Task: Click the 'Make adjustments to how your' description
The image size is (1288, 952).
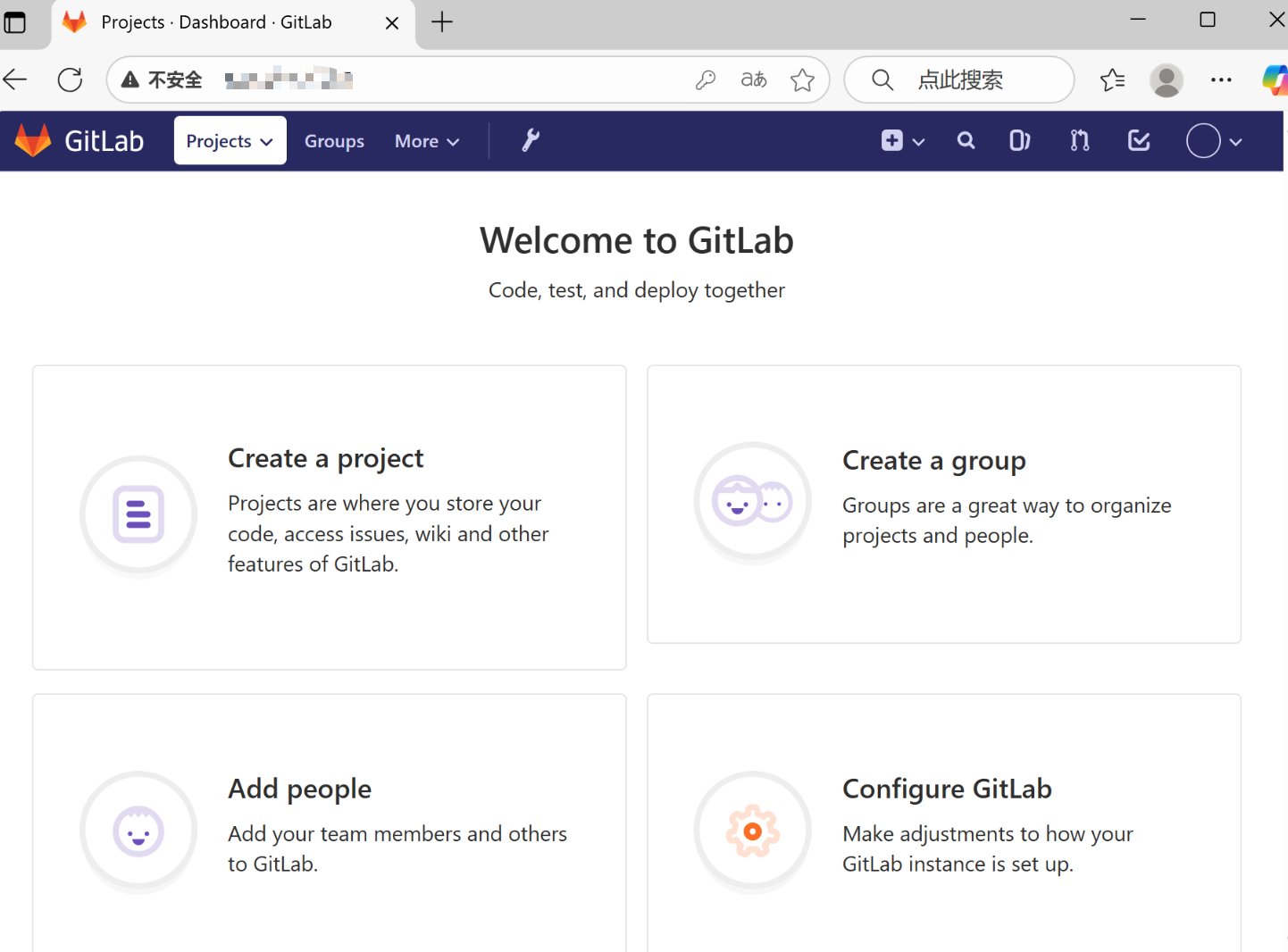Action: (988, 848)
